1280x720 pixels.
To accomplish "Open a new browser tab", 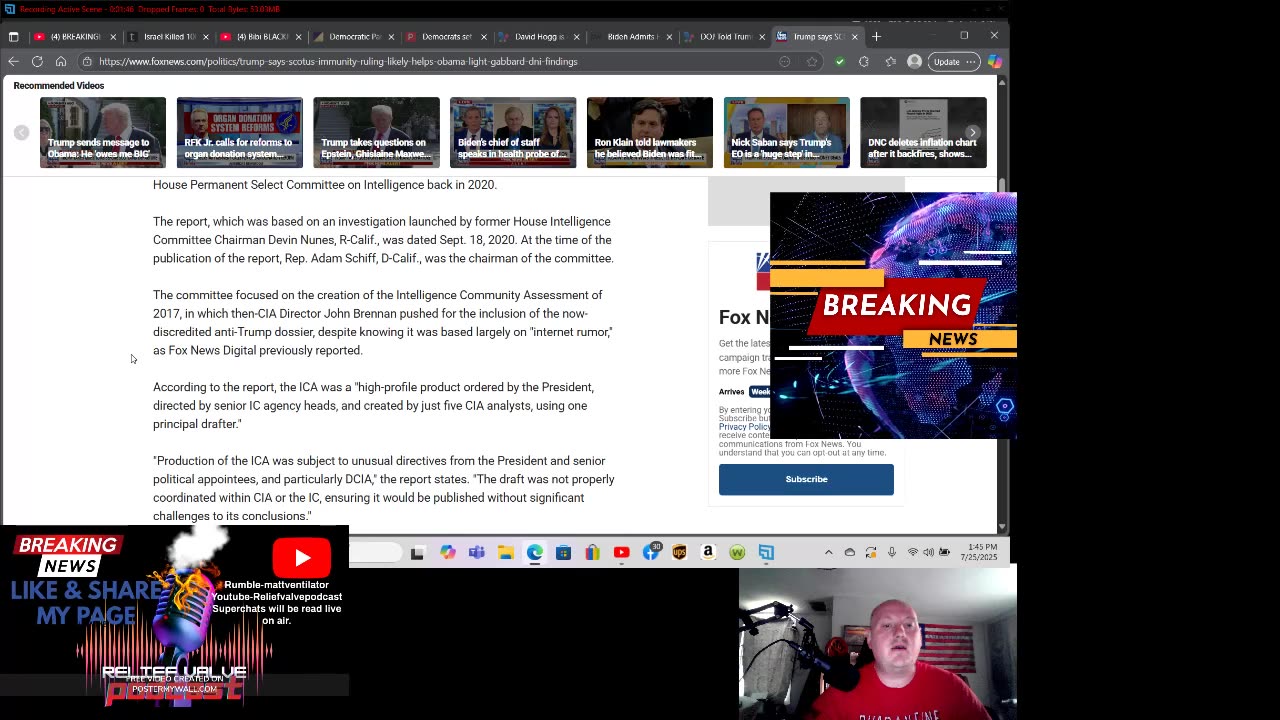I will [x=876, y=37].
